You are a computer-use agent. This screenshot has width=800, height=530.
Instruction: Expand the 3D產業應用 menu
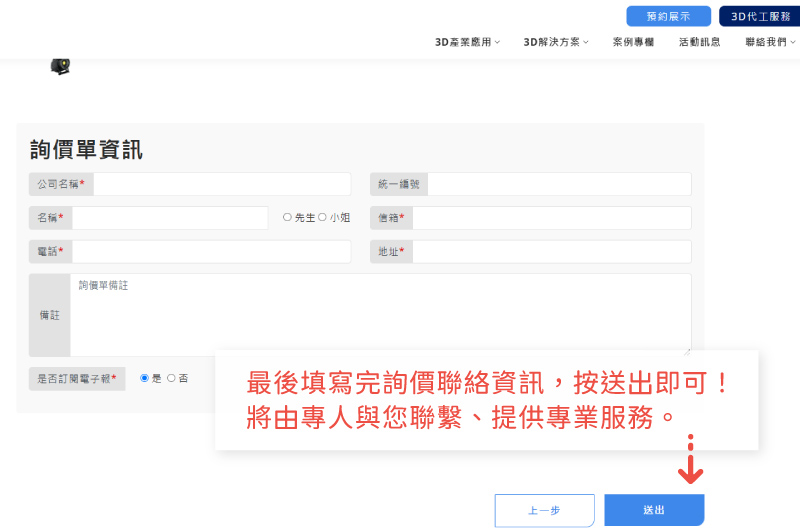point(467,42)
